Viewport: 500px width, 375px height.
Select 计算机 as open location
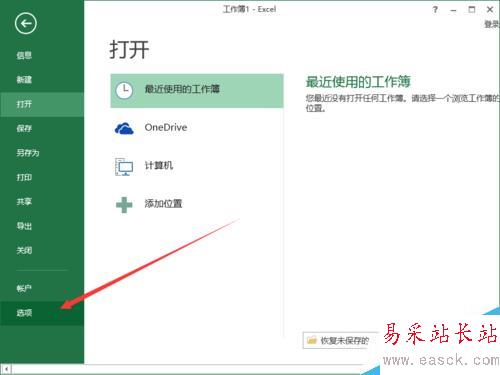tap(159, 165)
